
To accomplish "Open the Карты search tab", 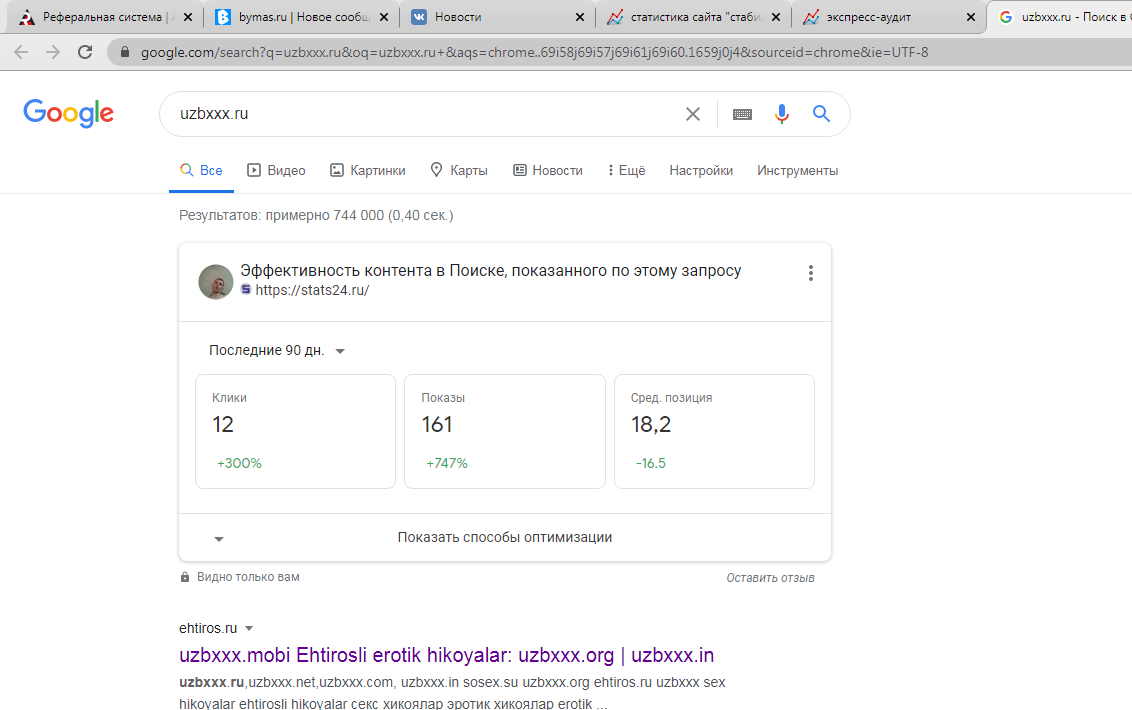I will click(458, 171).
